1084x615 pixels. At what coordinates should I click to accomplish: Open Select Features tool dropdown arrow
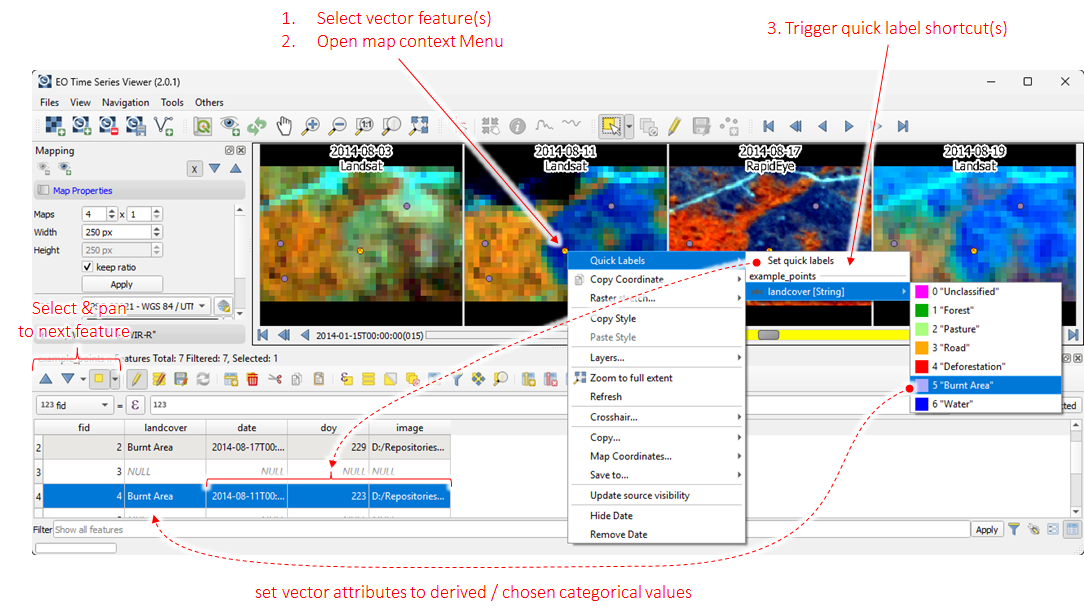[629, 126]
